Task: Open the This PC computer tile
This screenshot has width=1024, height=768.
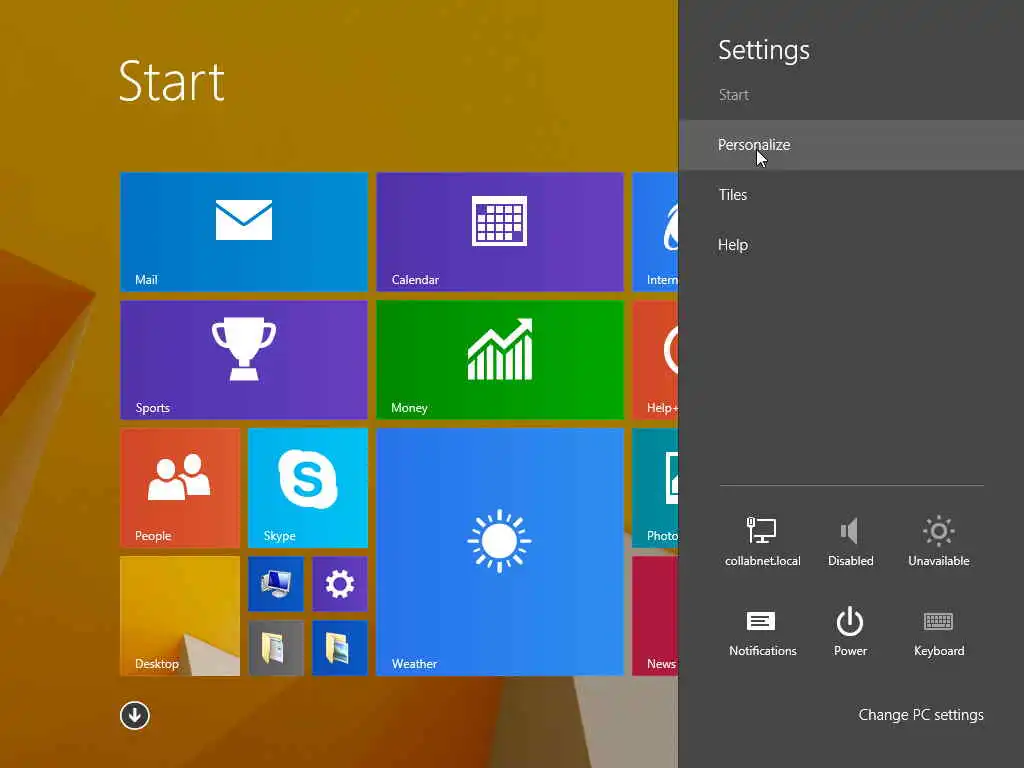Action: 276,584
